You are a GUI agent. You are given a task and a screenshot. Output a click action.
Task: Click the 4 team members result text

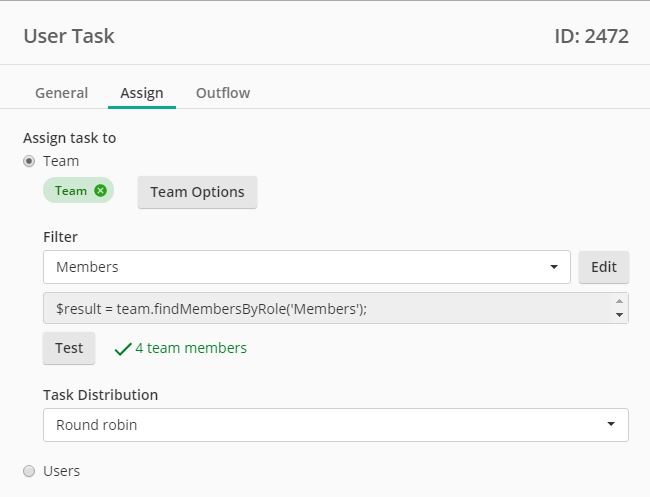pyautogui.click(x=191, y=348)
